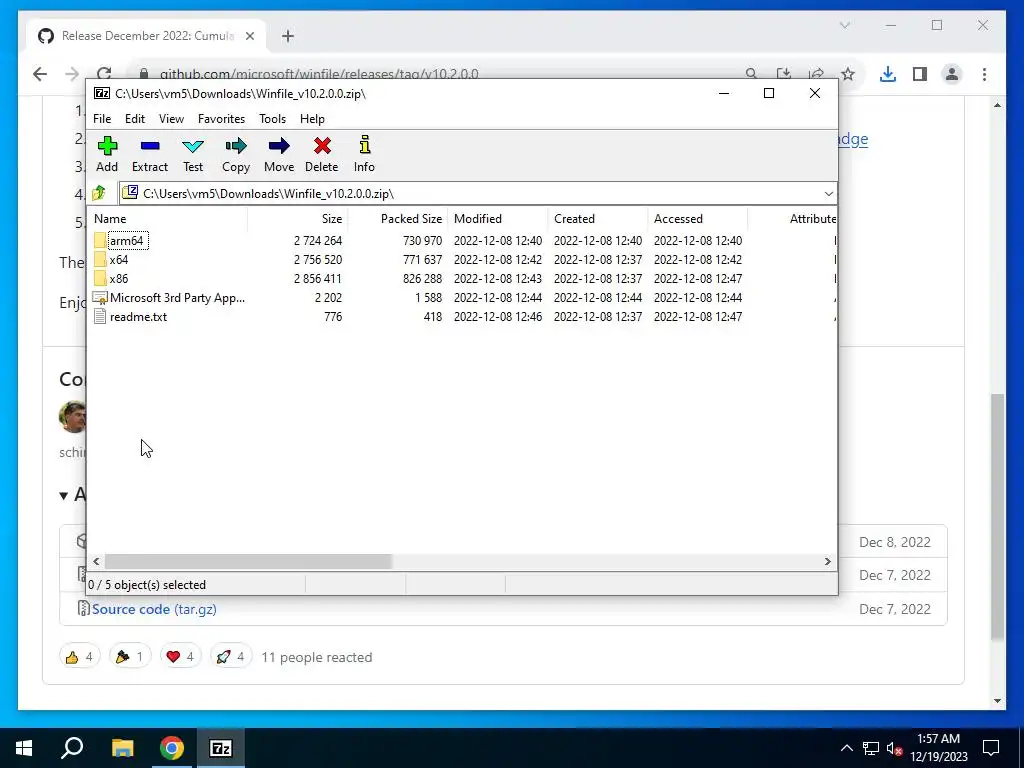Sort by Modified column header
This screenshot has height=768, width=1024.
[497, 219]
